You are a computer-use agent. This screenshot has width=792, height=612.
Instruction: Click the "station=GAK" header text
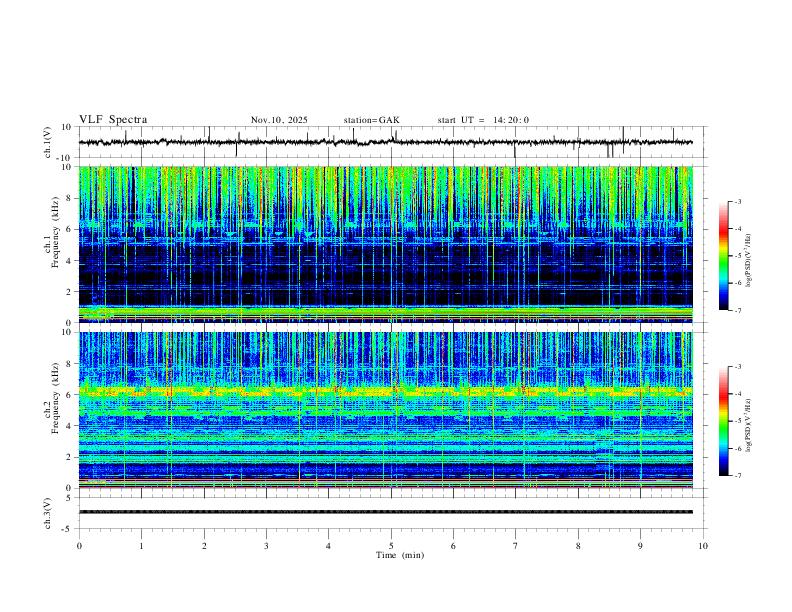click(x=371, y=120)
